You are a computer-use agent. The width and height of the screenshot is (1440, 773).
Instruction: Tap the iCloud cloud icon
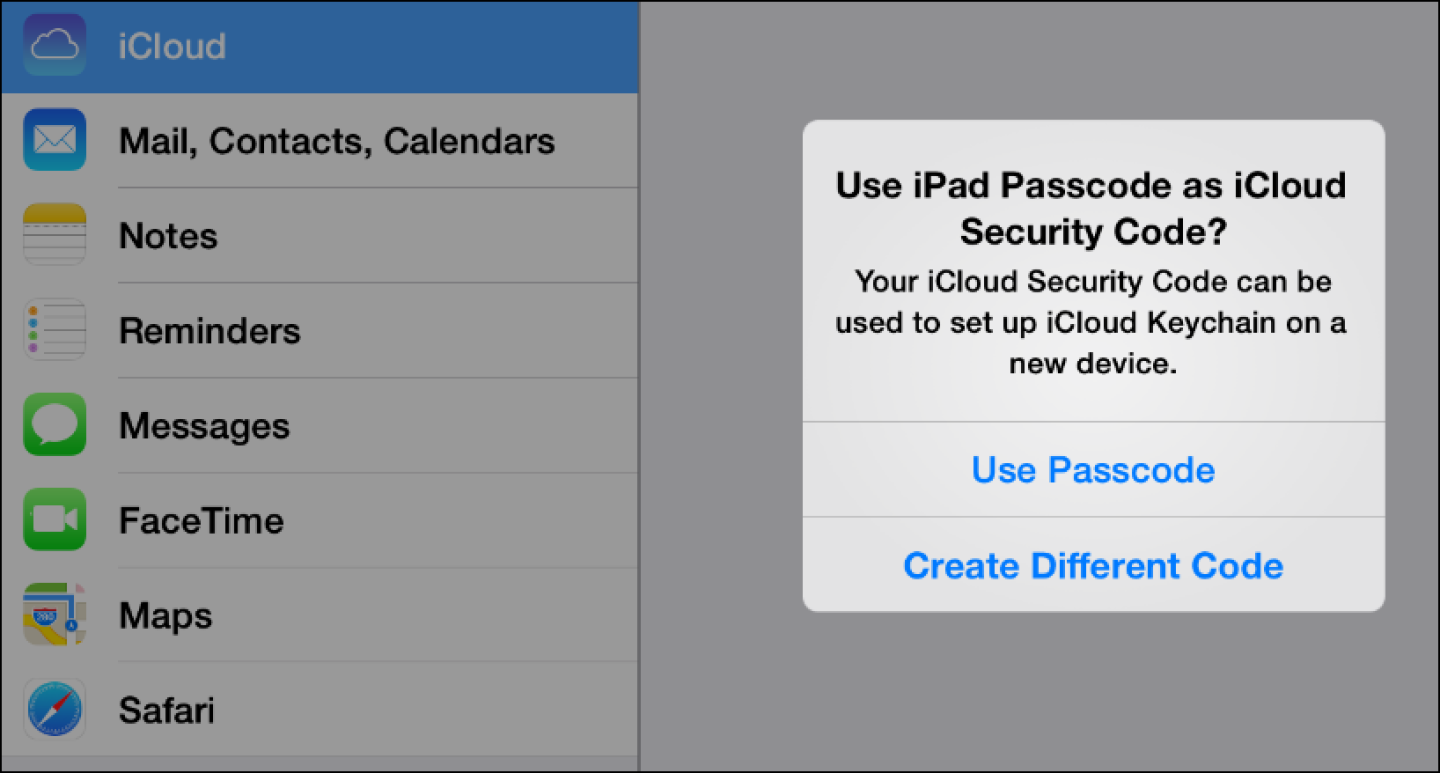click(54, 45)
